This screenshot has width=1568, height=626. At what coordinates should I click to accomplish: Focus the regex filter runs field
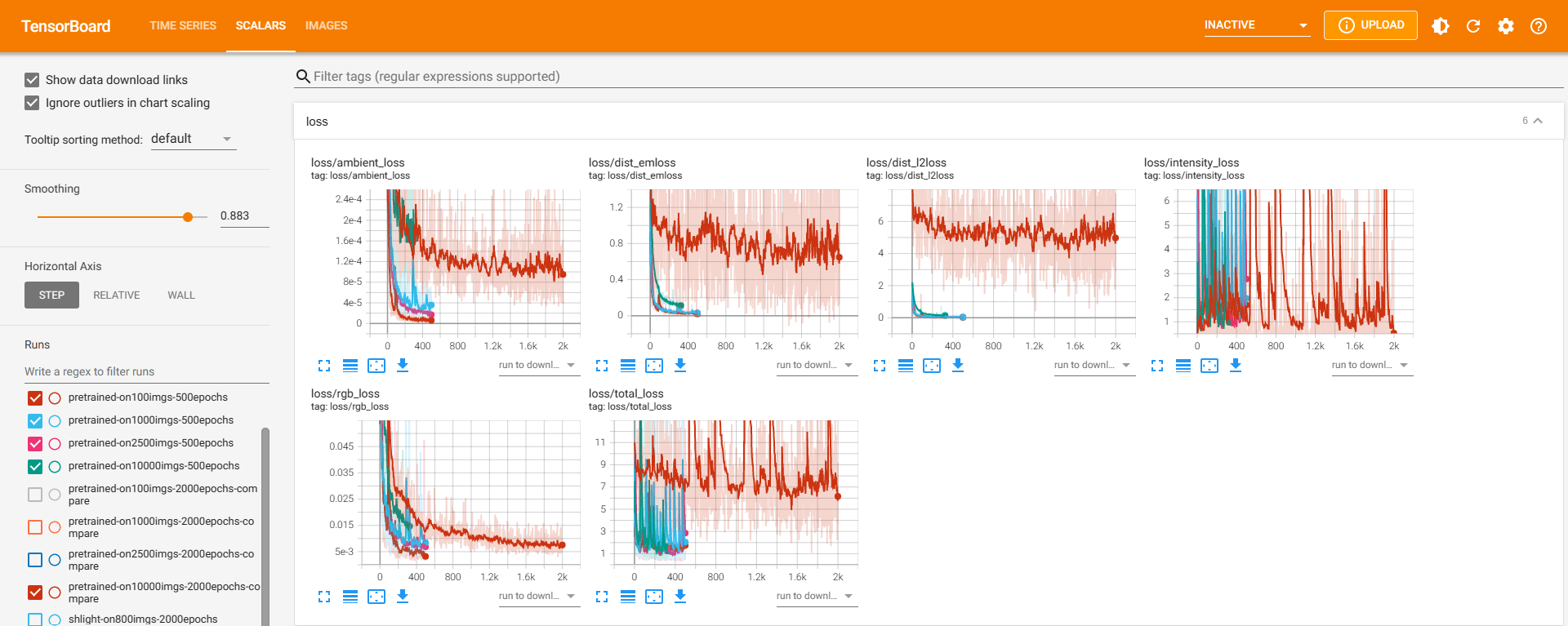[147, 371]
